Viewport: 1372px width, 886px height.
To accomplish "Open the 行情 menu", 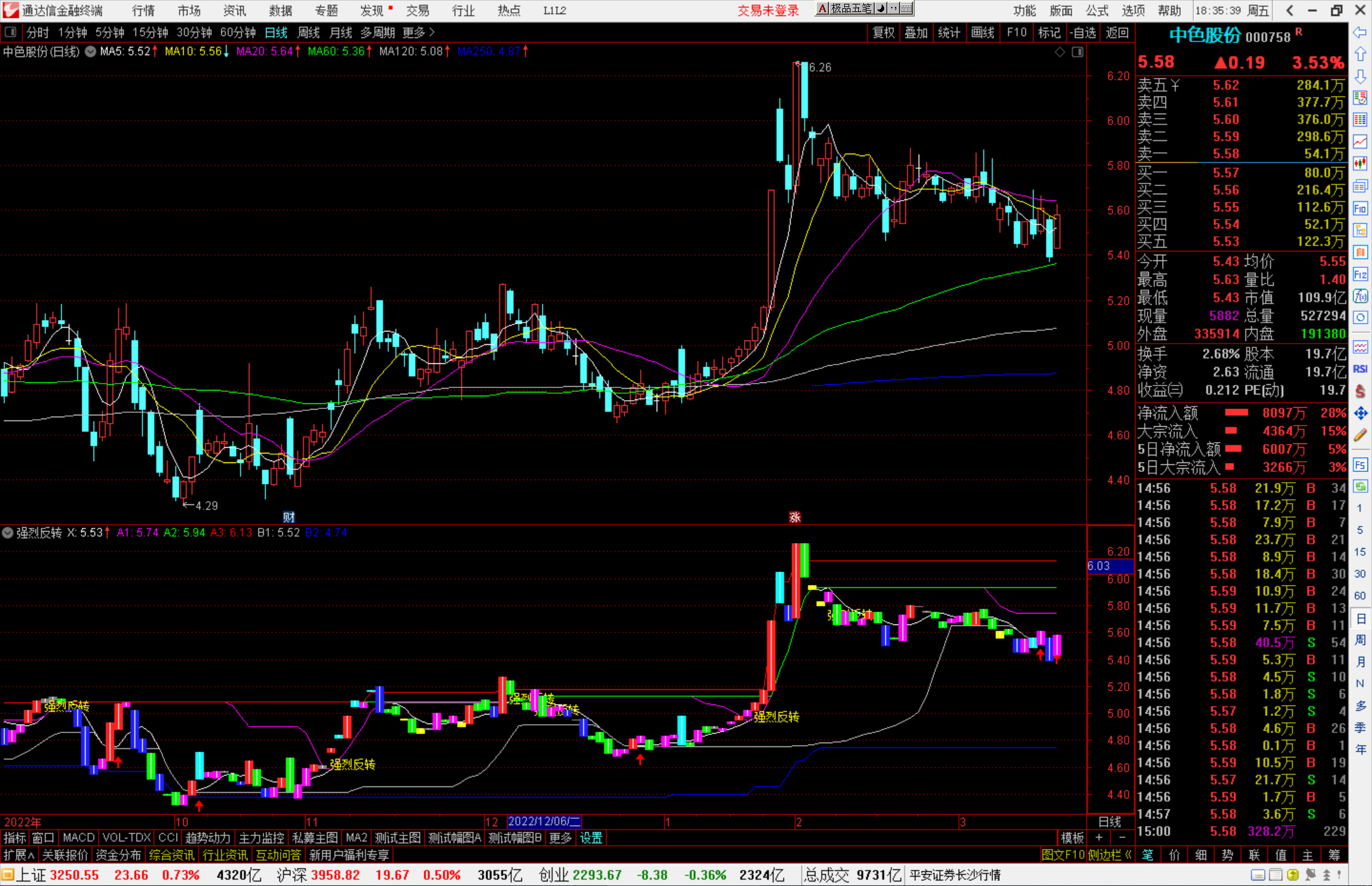I will (x=143, y=11).
